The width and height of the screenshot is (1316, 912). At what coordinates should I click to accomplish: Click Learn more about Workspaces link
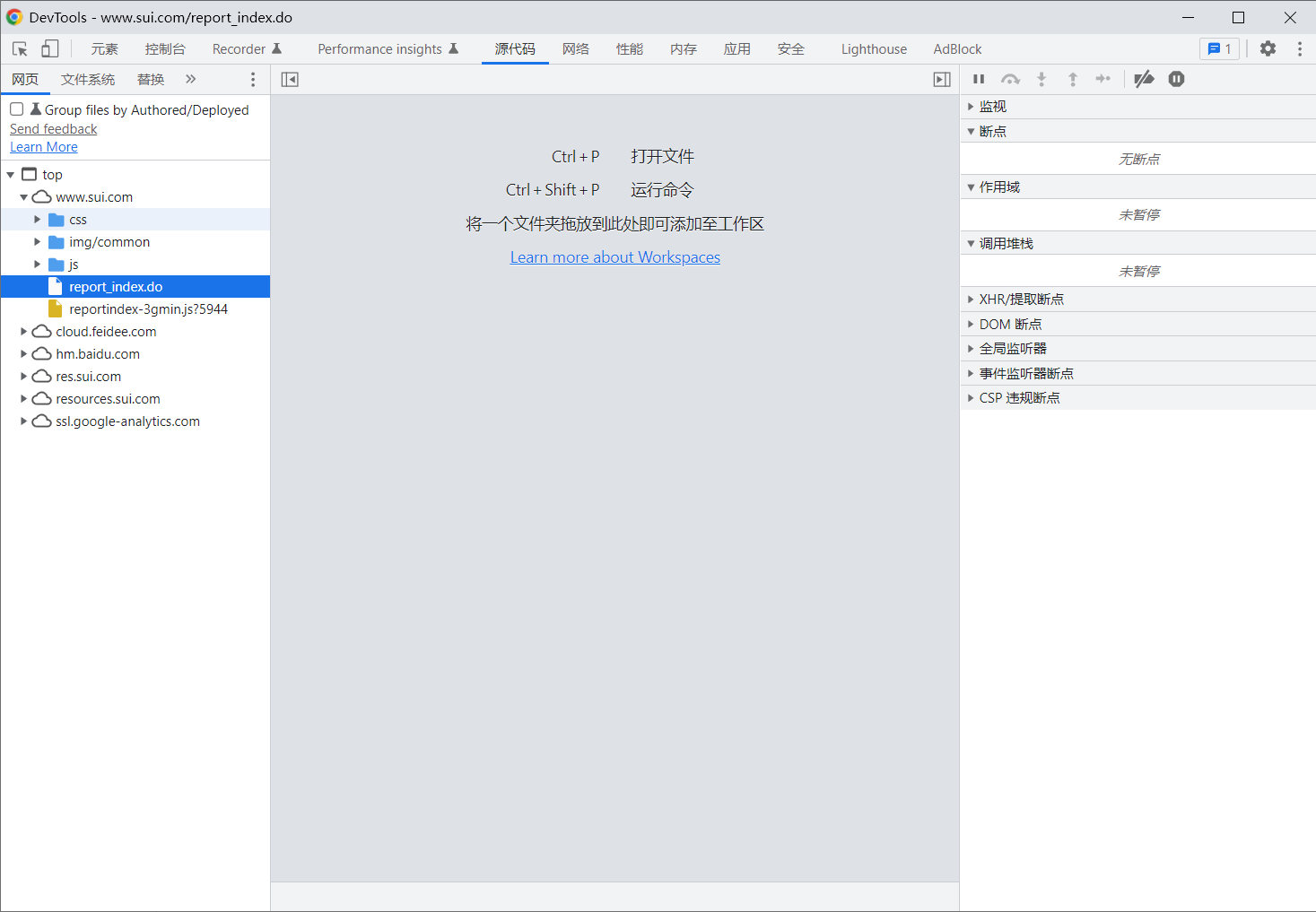pos(615,257)
